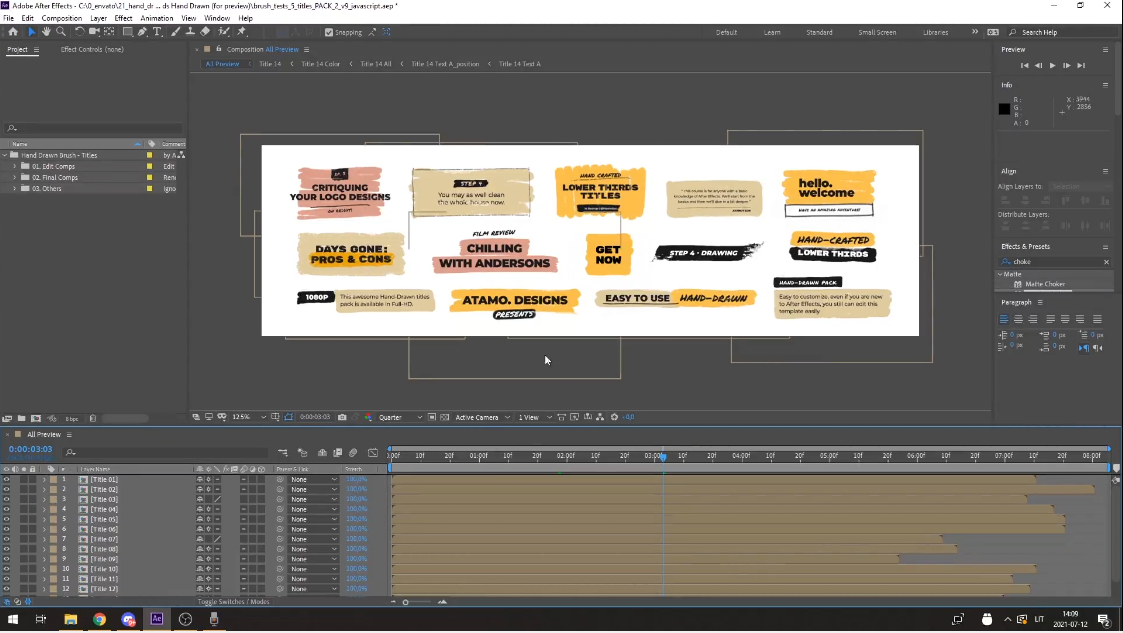Select the Pen tool
Image resolution: width=1123 pixels, height=633 pixels.
coord(142,31)
